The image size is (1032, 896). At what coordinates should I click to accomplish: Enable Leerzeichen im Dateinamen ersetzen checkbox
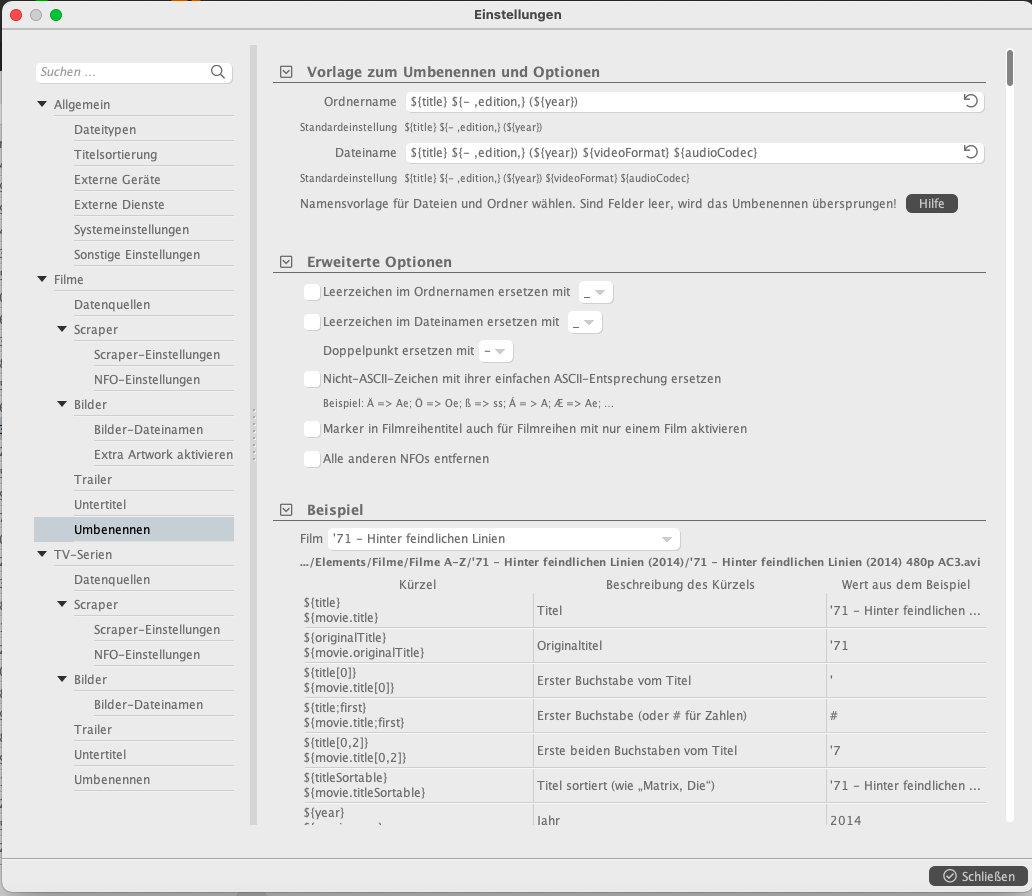tap(312, 322)
